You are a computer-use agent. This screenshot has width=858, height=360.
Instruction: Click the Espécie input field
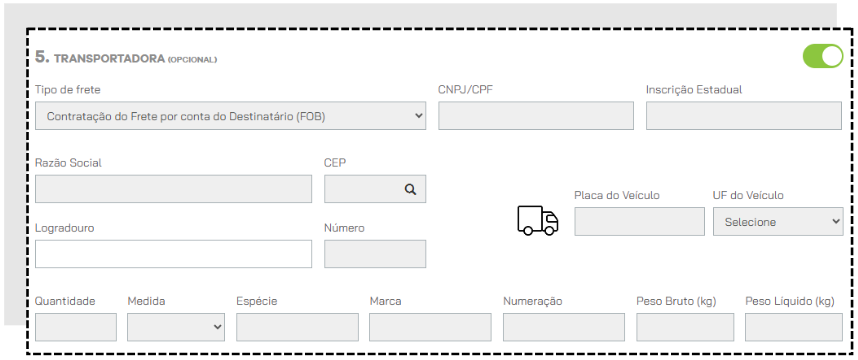(x=297, y=327)
